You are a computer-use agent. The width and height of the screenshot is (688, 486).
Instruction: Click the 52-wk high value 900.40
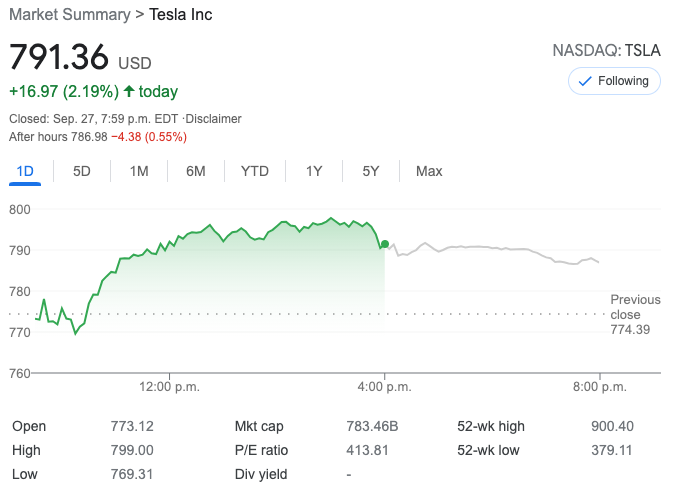(612, 426)
